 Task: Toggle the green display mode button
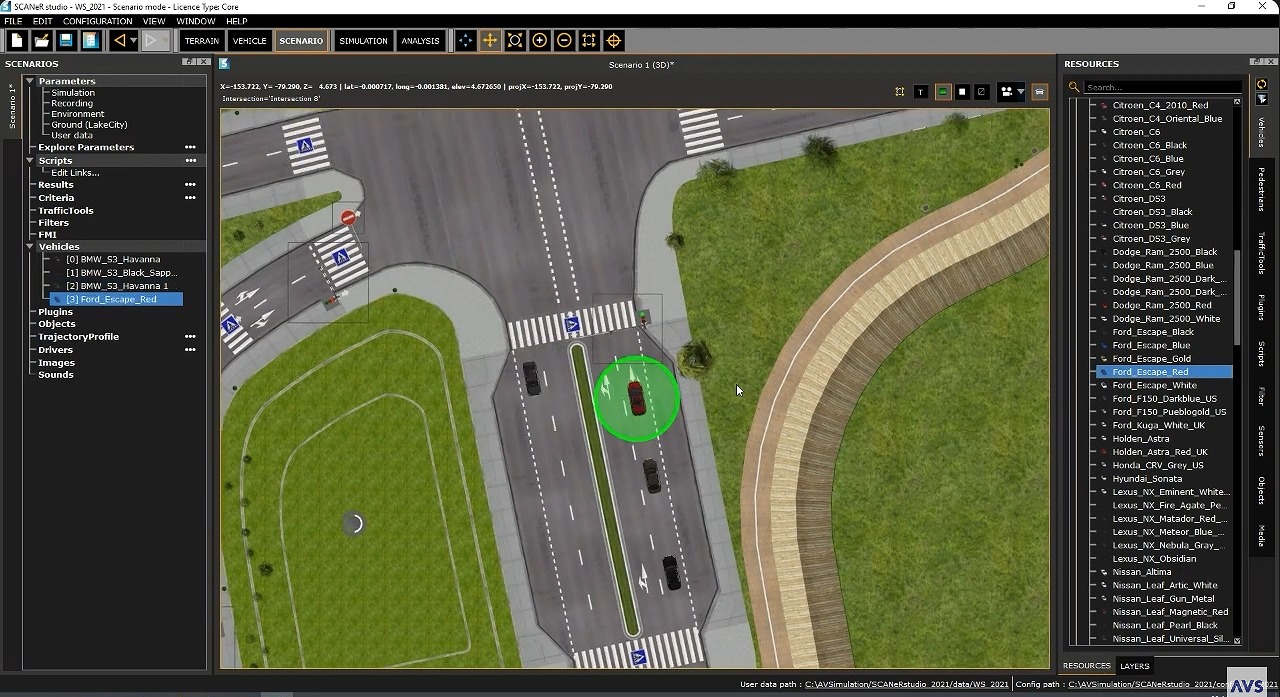point(943,92)
